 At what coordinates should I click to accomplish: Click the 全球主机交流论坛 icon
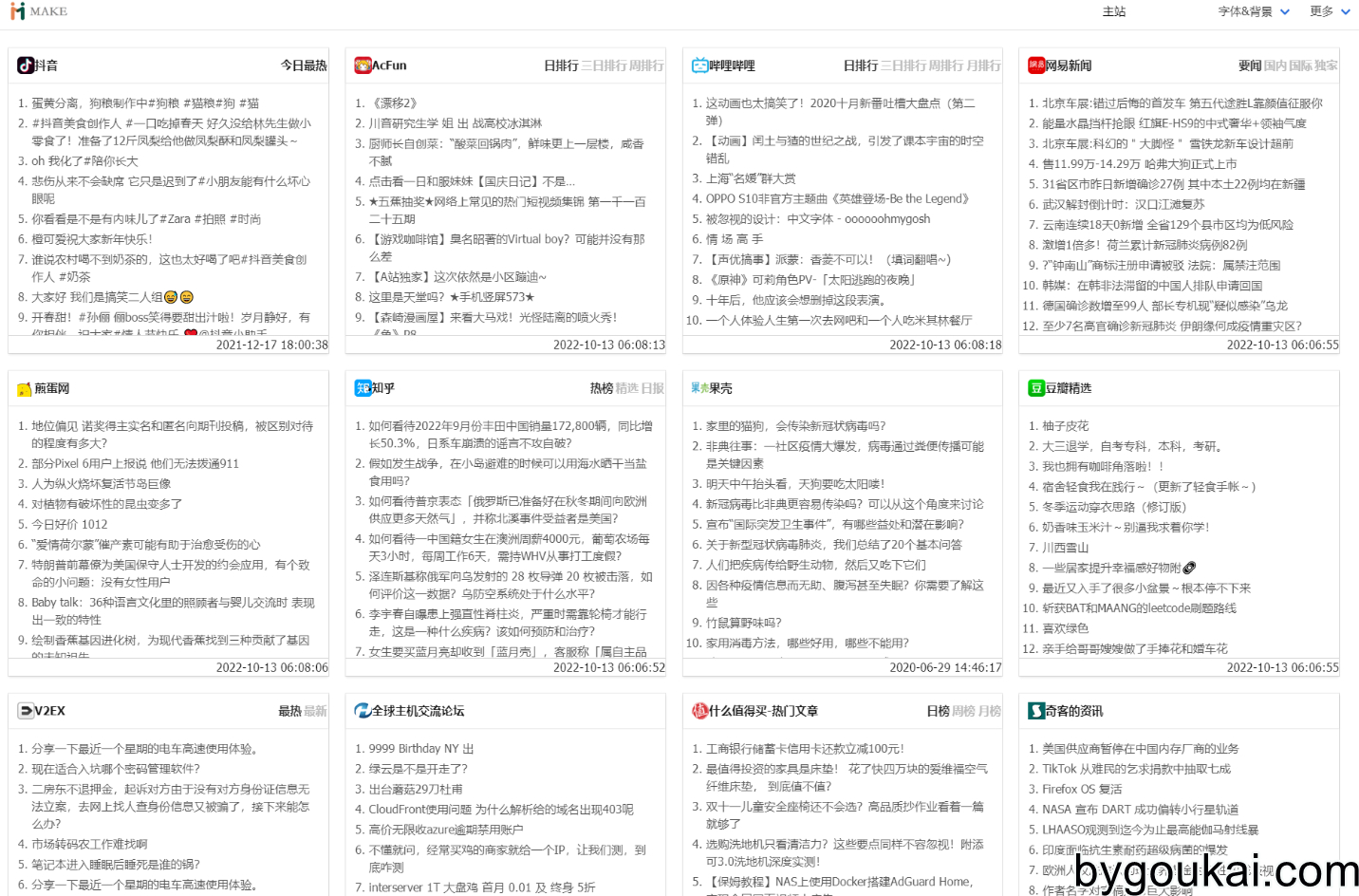click(x=363, y=711)
